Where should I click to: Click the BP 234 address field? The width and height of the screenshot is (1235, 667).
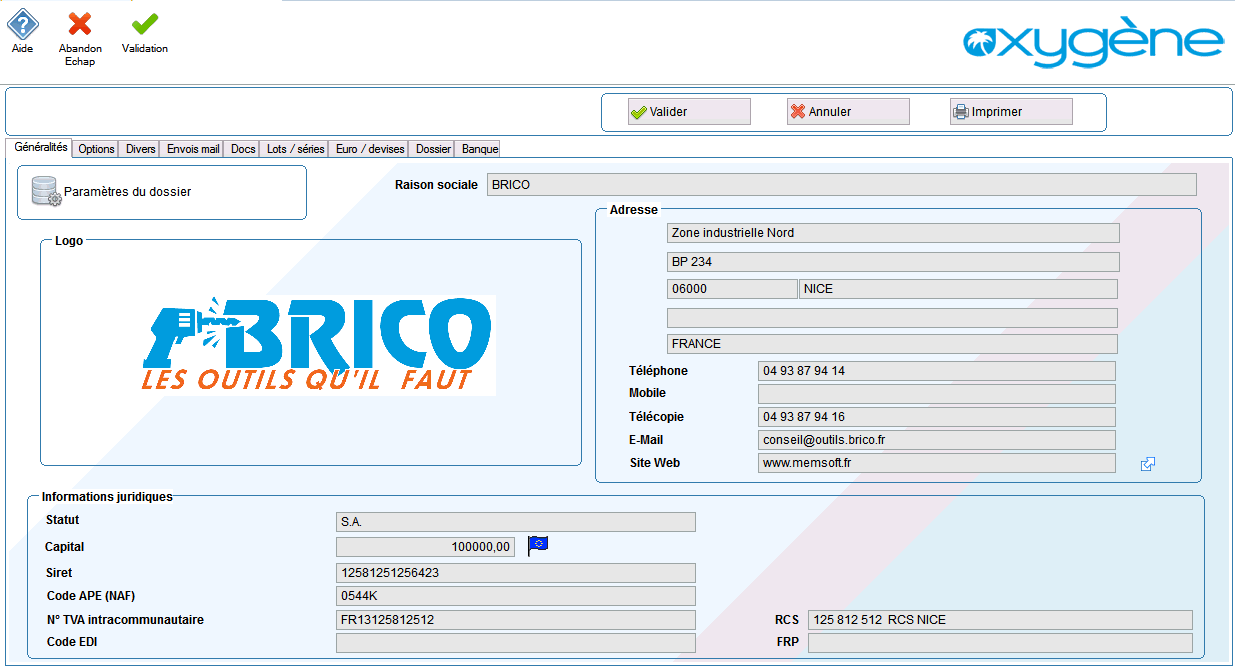(893, 262)
